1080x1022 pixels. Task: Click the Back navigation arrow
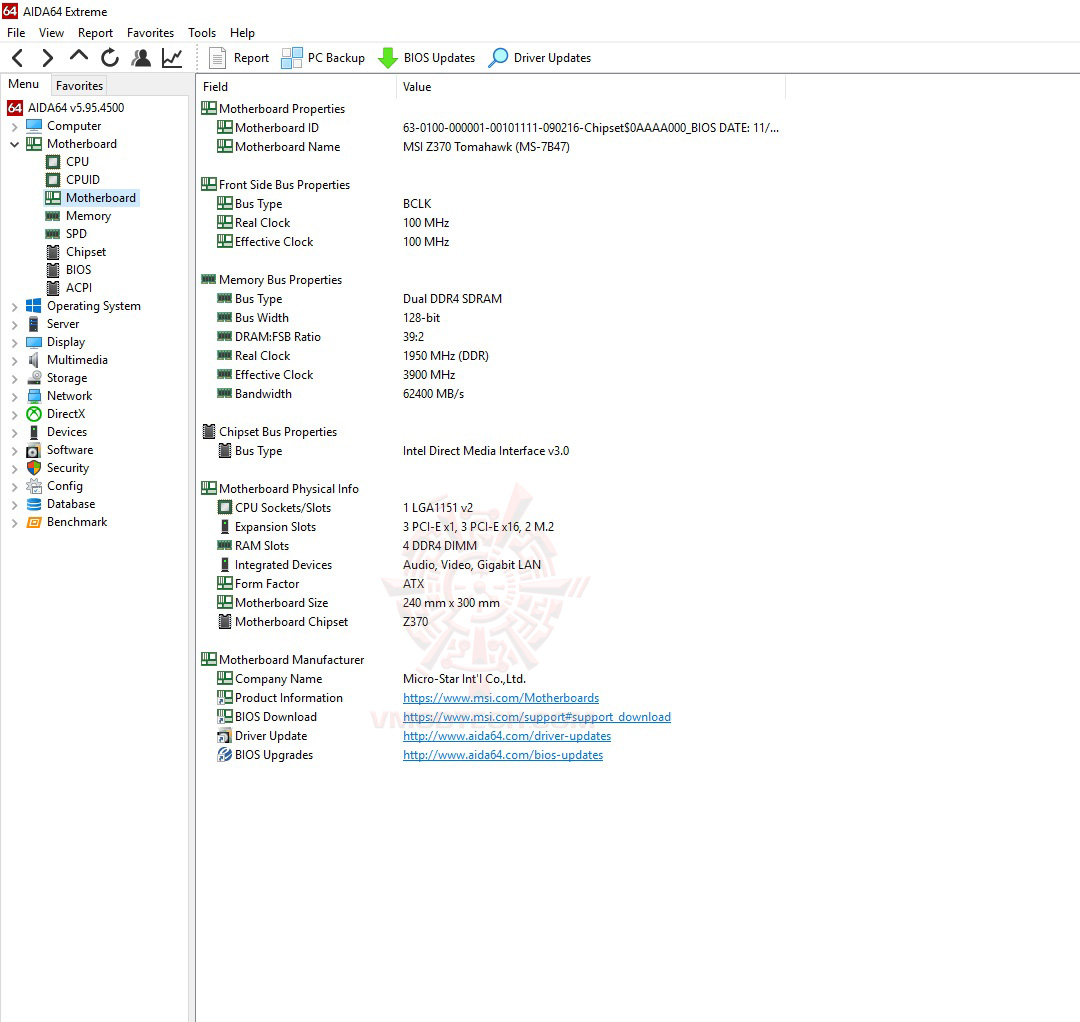click(x=18, y=58)
